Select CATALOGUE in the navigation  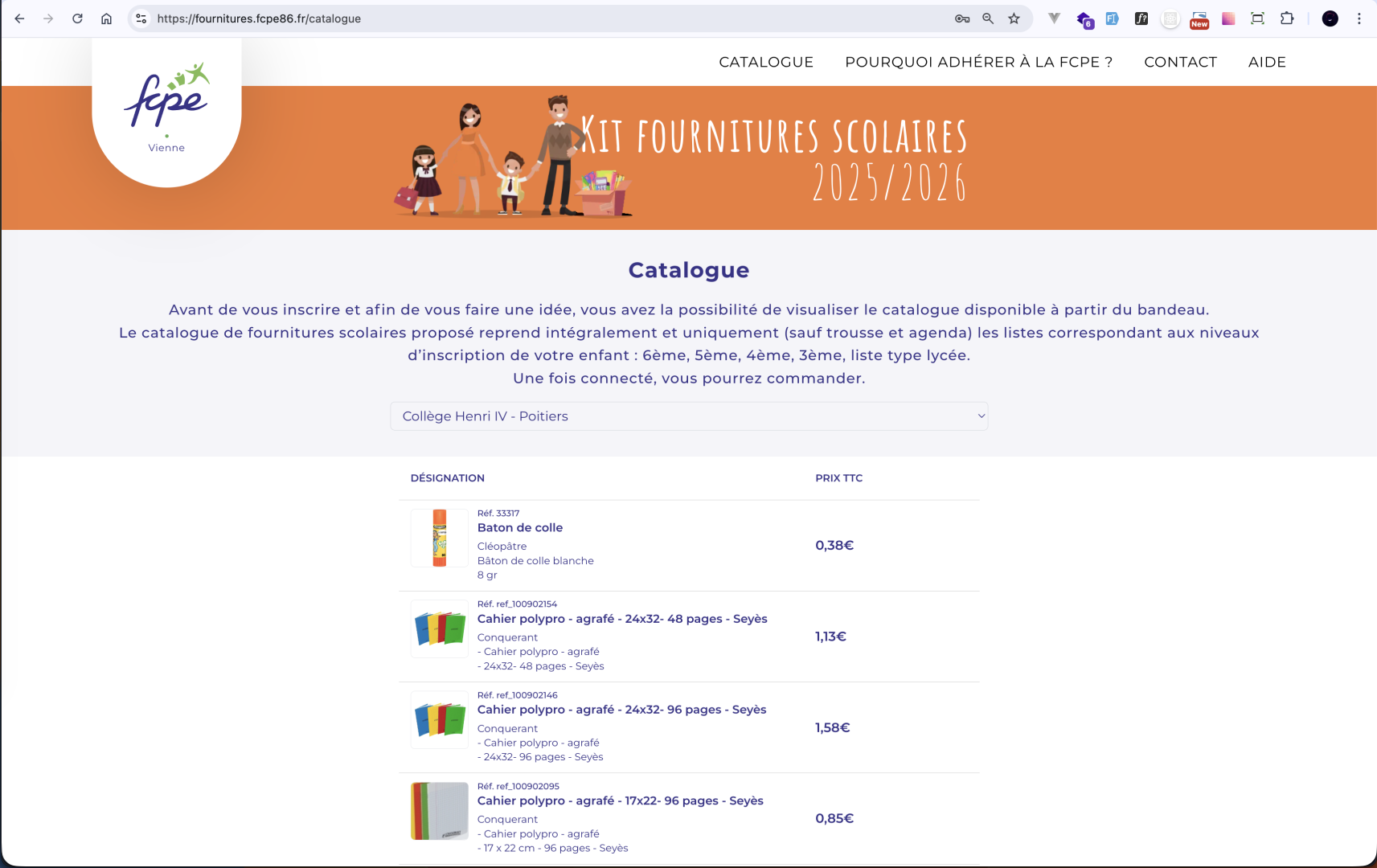(x=766, y=61)
